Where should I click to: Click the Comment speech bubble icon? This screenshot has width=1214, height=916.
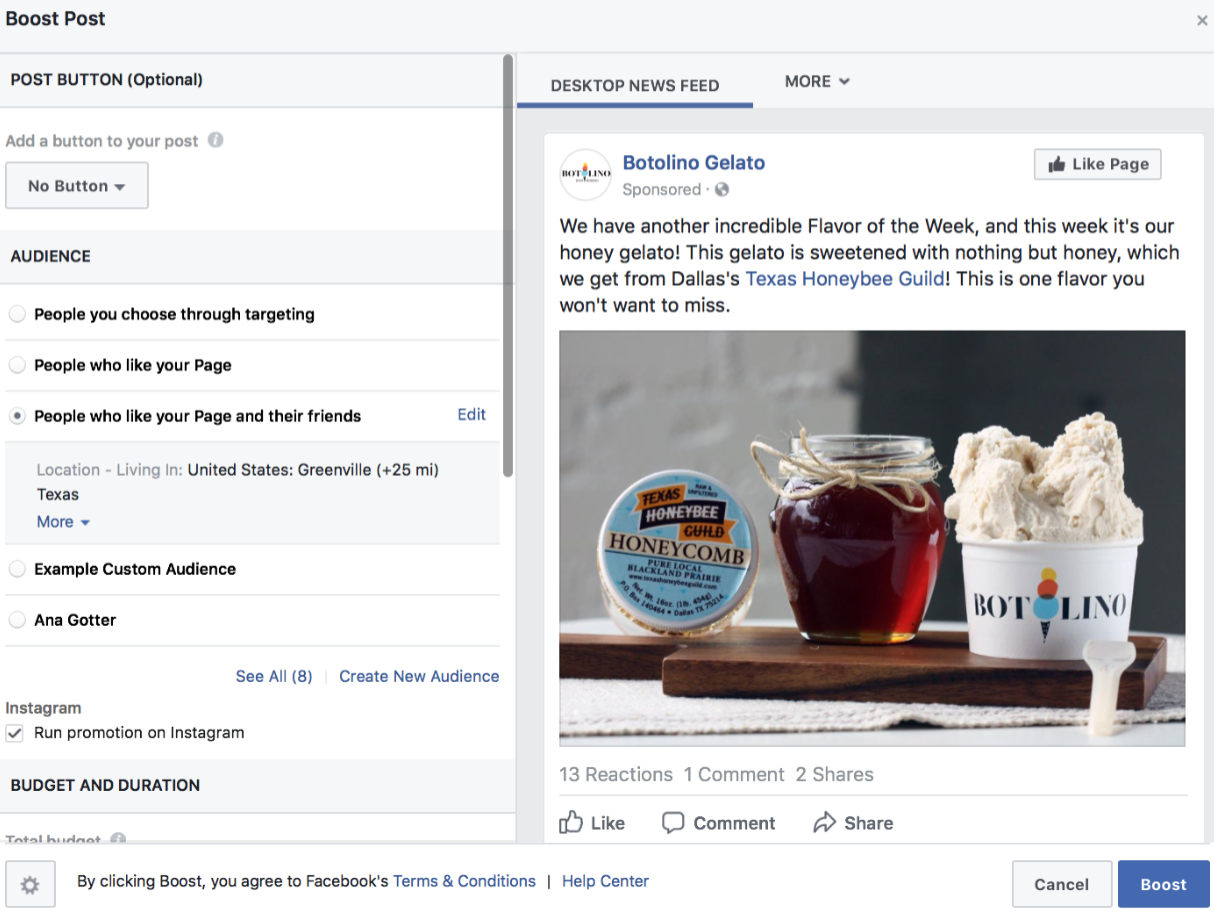[674, 823]
